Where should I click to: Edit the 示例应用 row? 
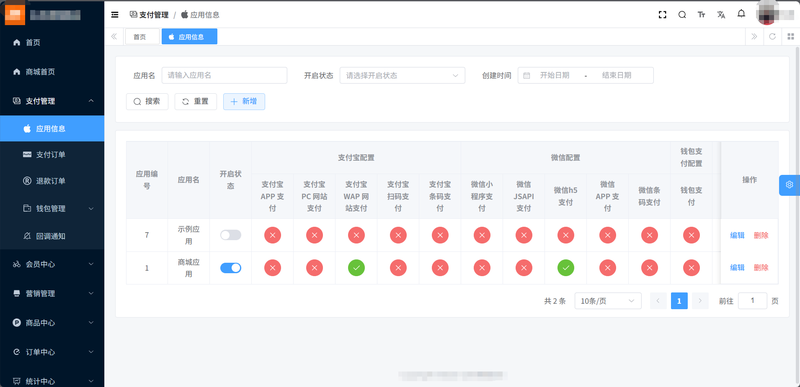(x=737, y=236)
